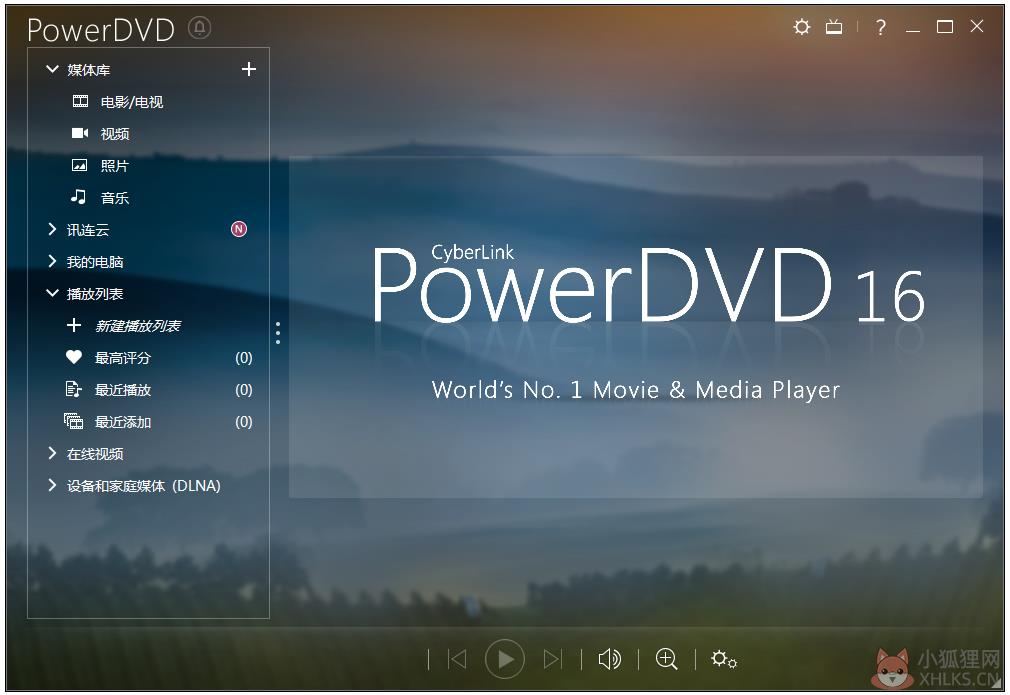Image resolution: width=1010 pixels, height=695 pixels.
Task: Mute audio via speaker icon
Action: pyautogui.click(x=609, y=659)
